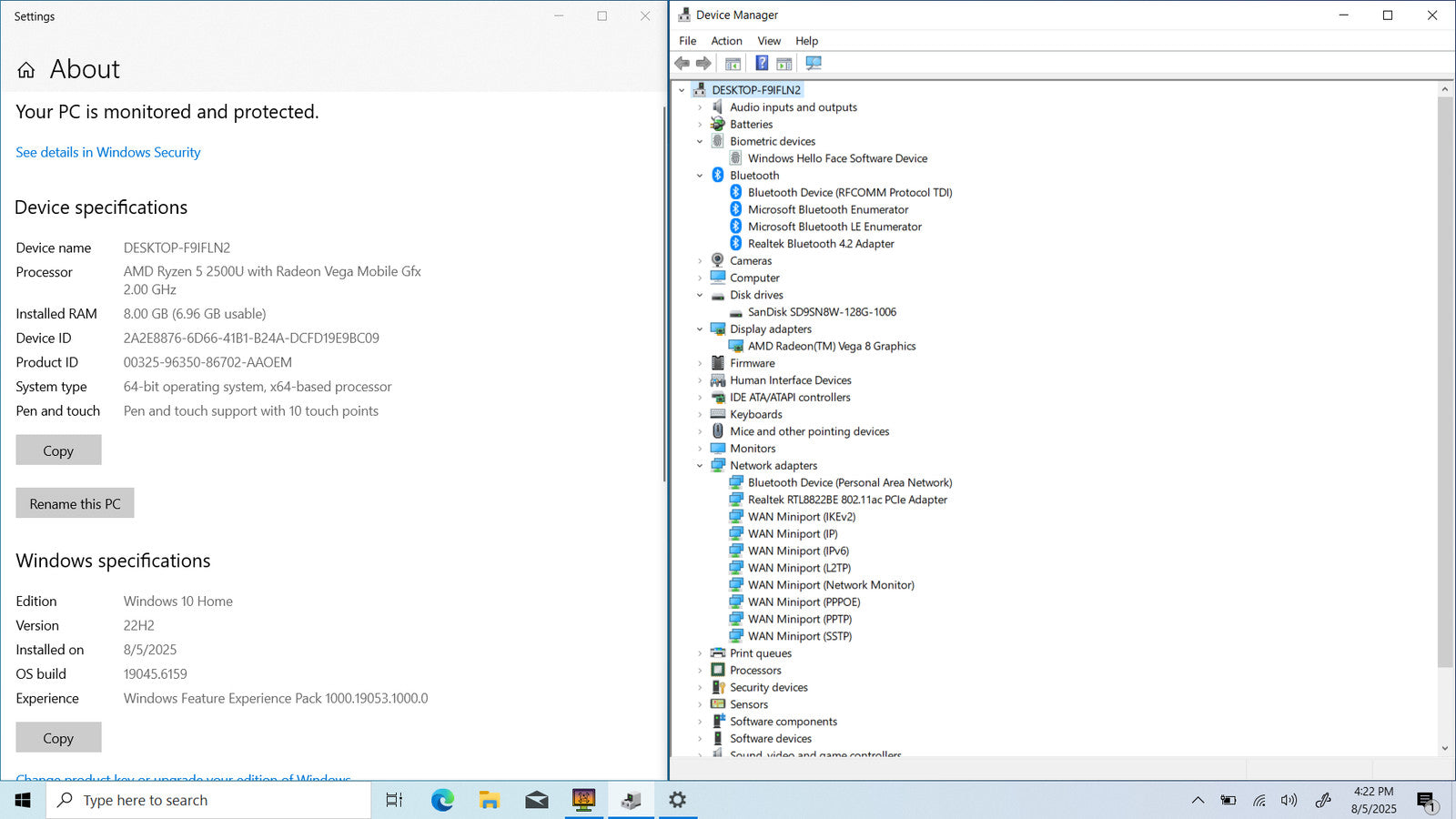Collapse the Network adapters category
The image size is (1456, 819).
pyautogui.click(x=700, y=466)
